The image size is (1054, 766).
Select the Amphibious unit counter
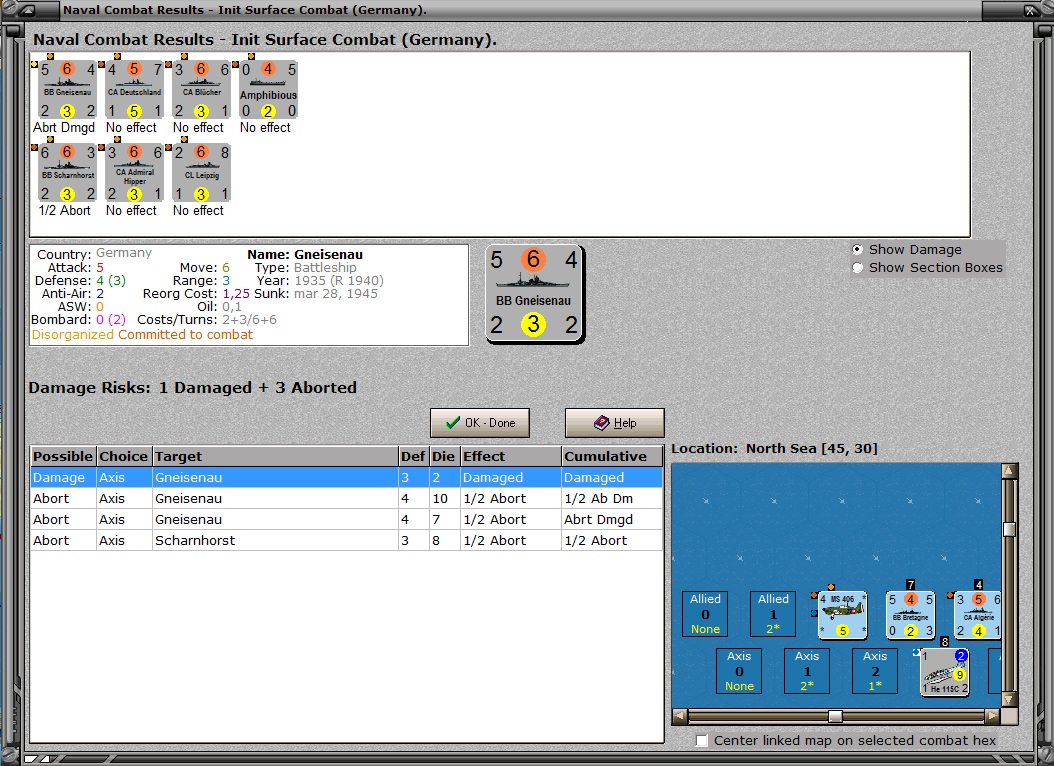click(268, 90)
